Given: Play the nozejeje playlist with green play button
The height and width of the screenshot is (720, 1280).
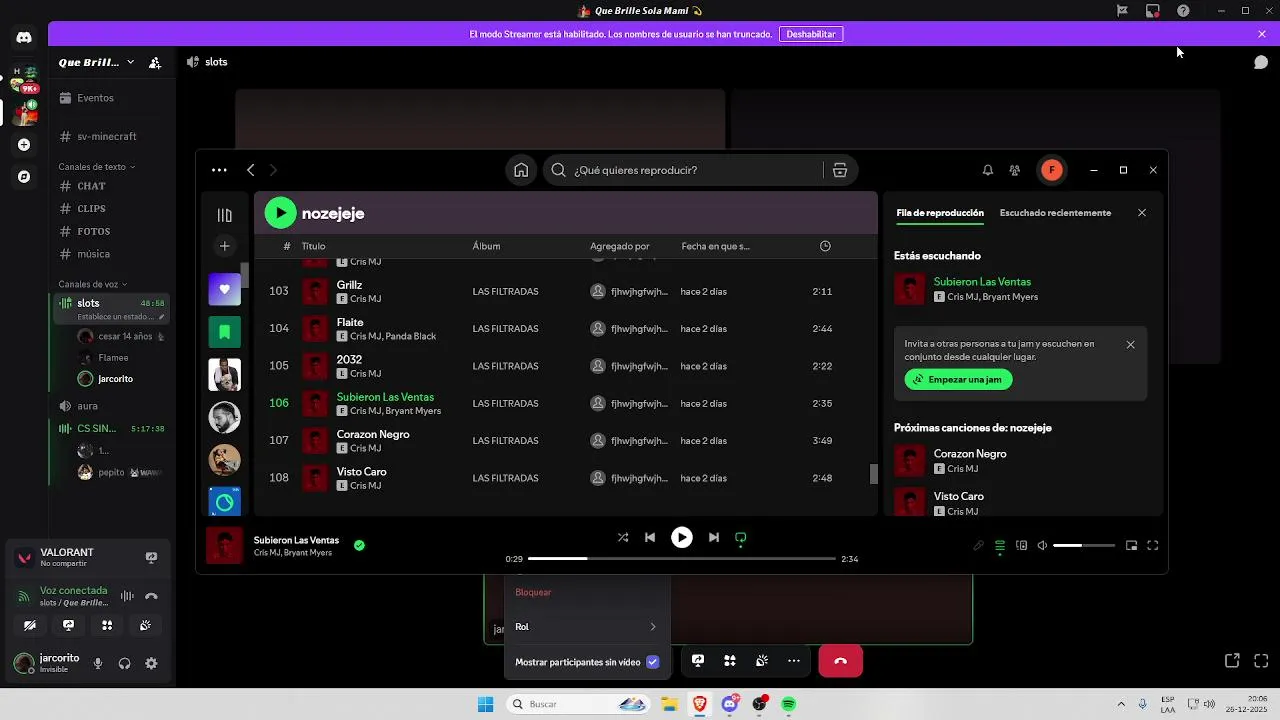Looking at the screenshot, I should pyautogui.click(x=281, y=212).
